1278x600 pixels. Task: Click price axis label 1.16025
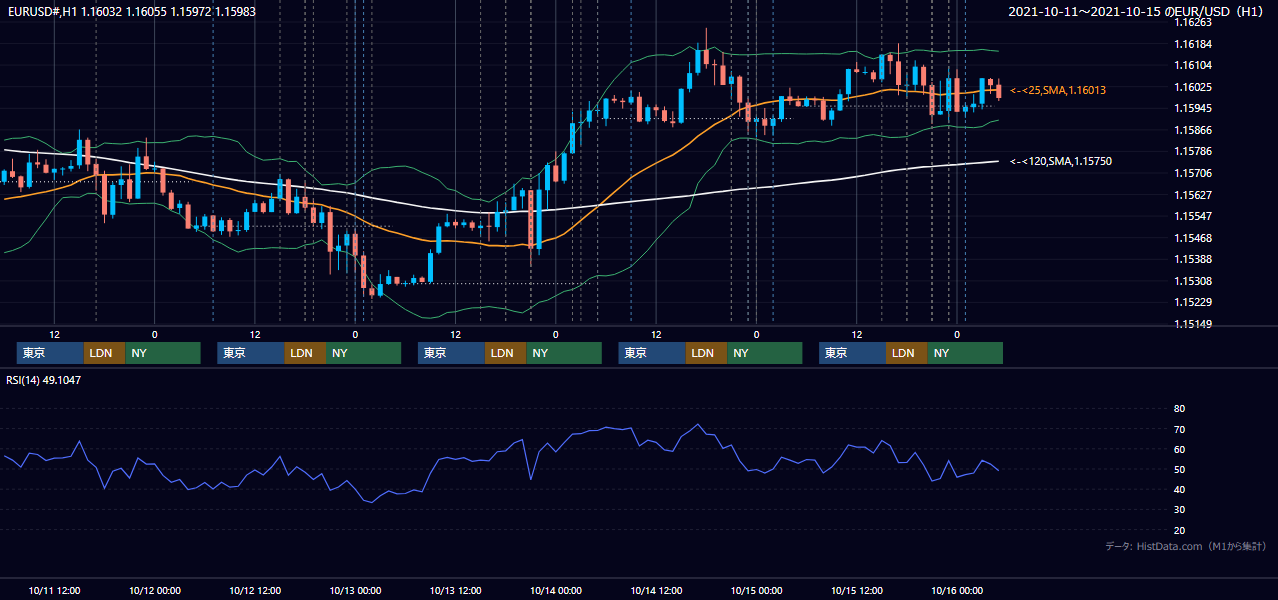coord(1193,87)
